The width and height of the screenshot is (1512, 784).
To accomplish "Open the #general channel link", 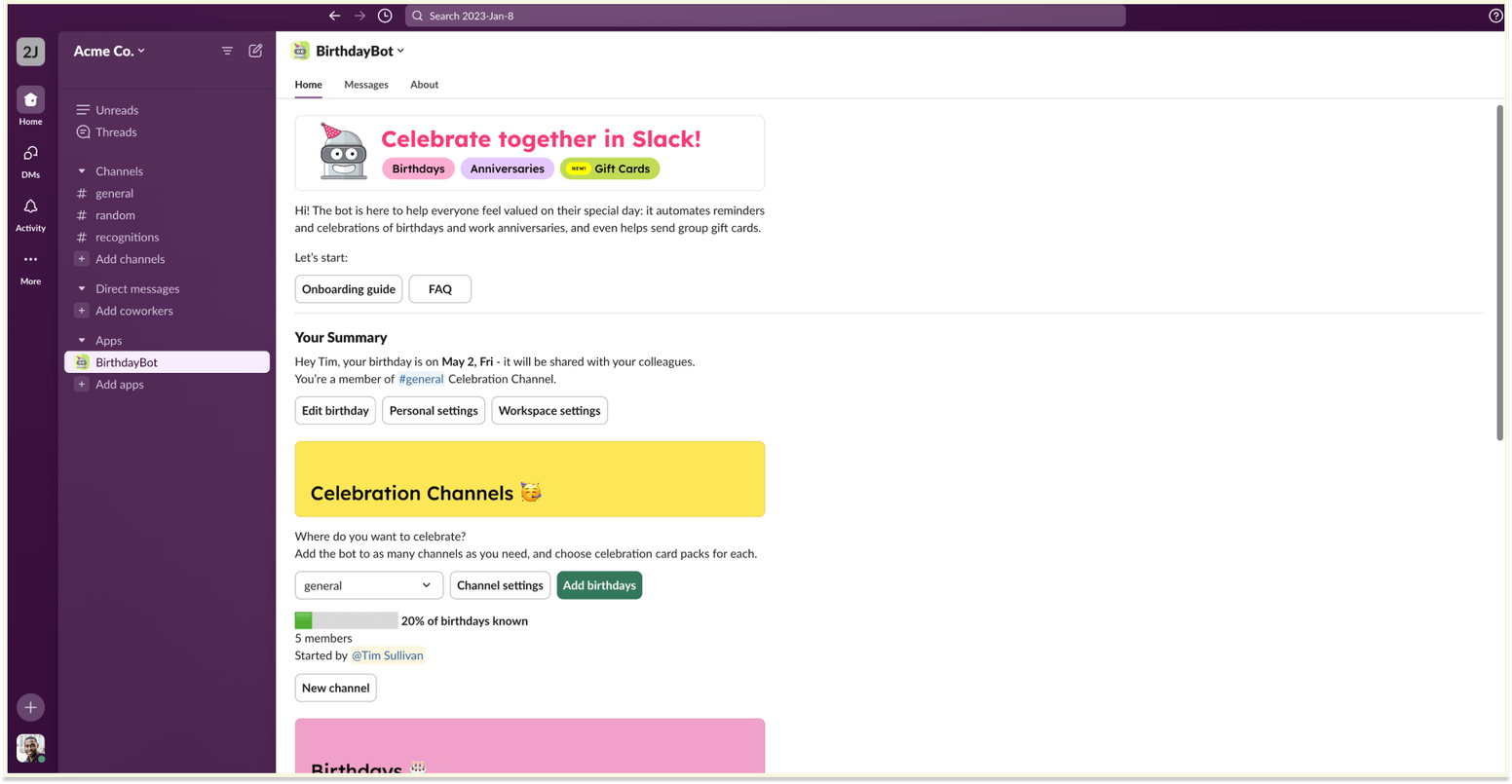I will click(421, 379).
